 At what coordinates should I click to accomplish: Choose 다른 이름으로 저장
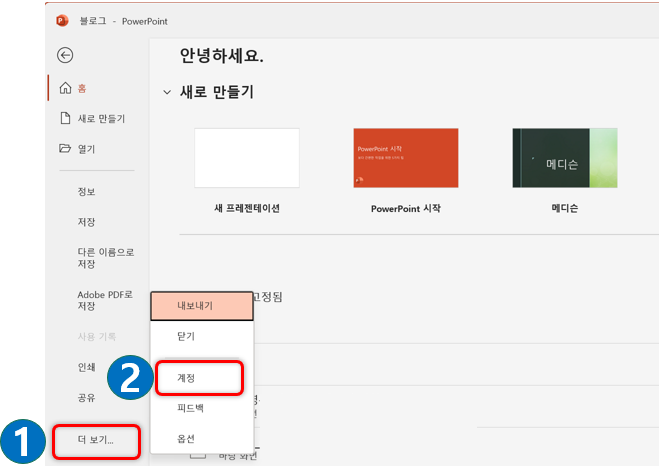click(105, 258)
